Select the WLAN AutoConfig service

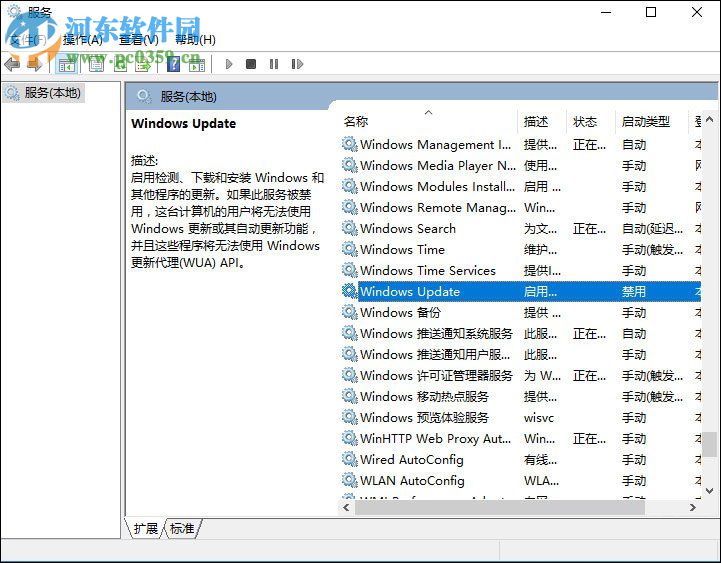521,481
